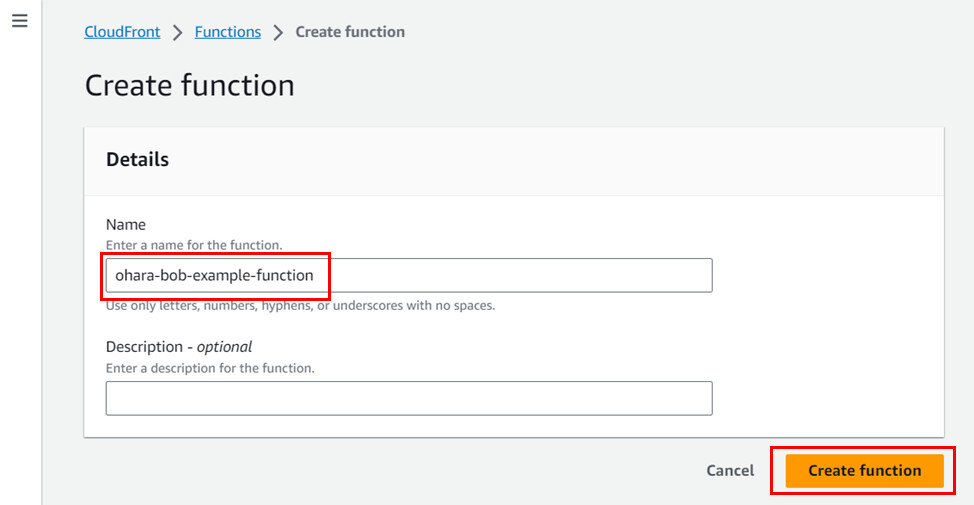The height and width of the screenshot is (505, 974).
Task: Open the hamburger navigation menu
Action: pyautogui.click(x=20, y=21)
